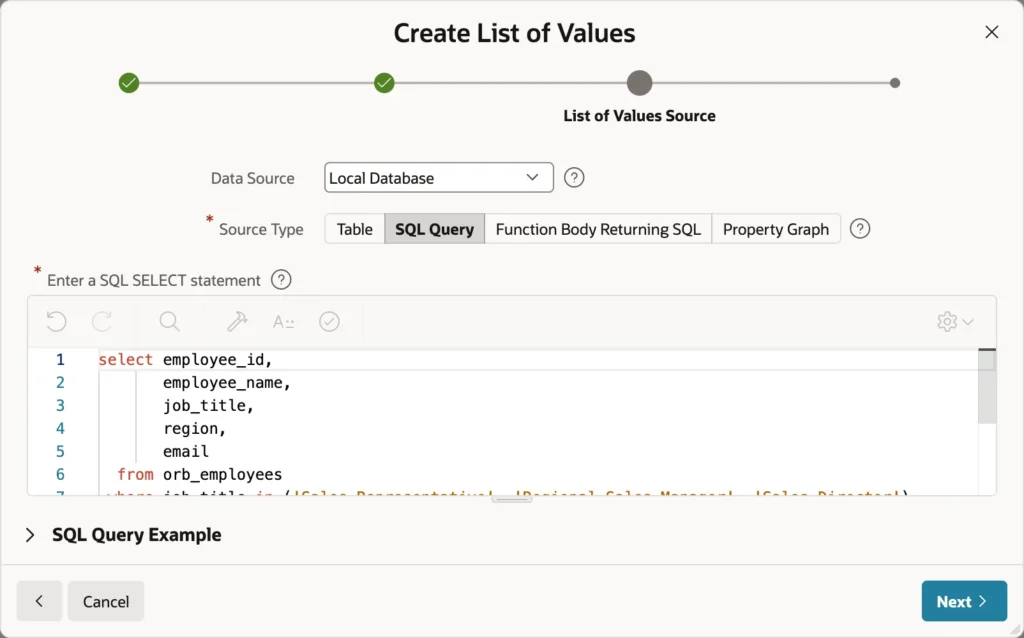This screenshot has height=638, width=1024.
Task: Go to the Next wizard step
Action: pos(964,601)
